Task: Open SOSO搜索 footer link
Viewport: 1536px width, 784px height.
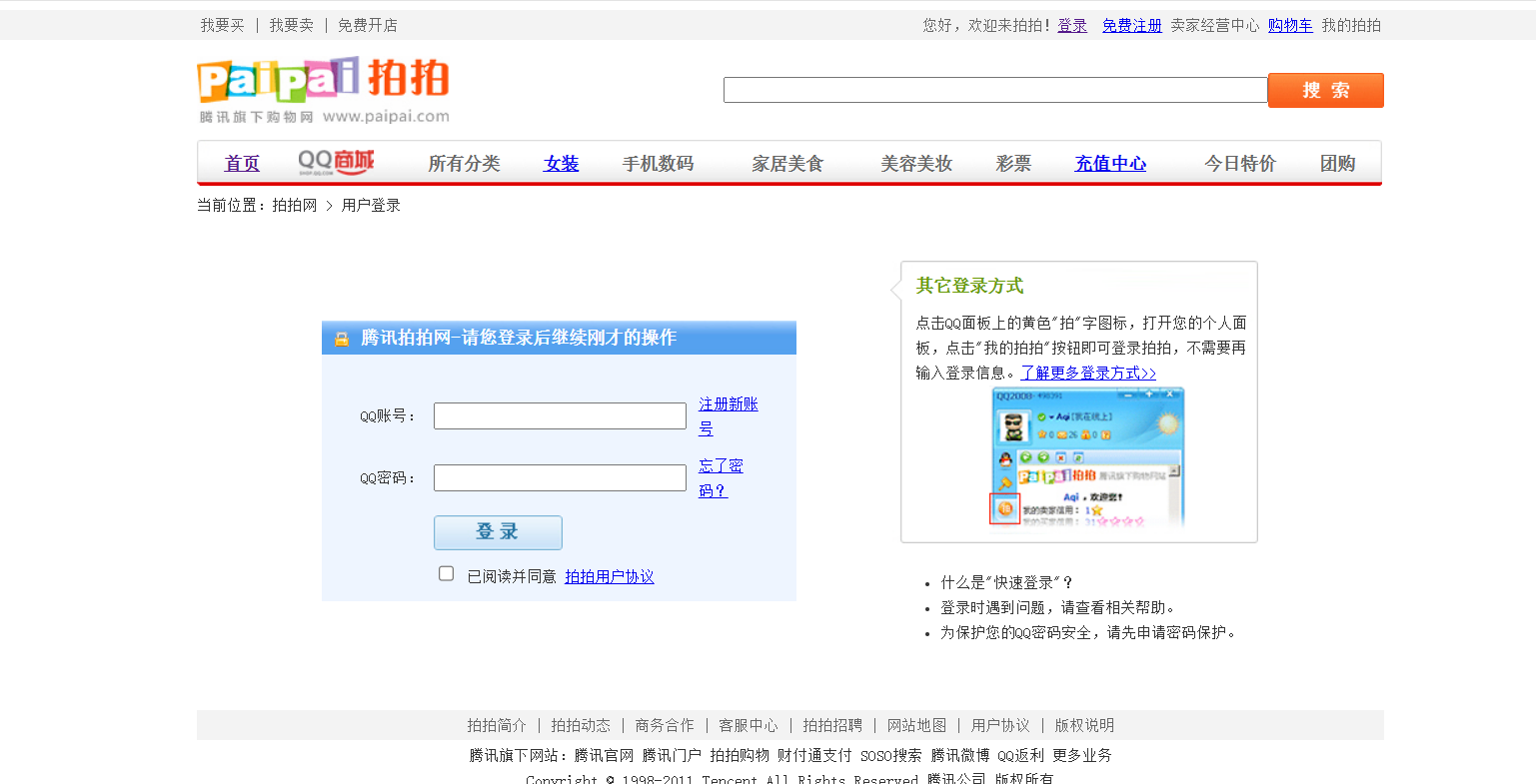Action: pyautogui.click(x=890, y=755)
